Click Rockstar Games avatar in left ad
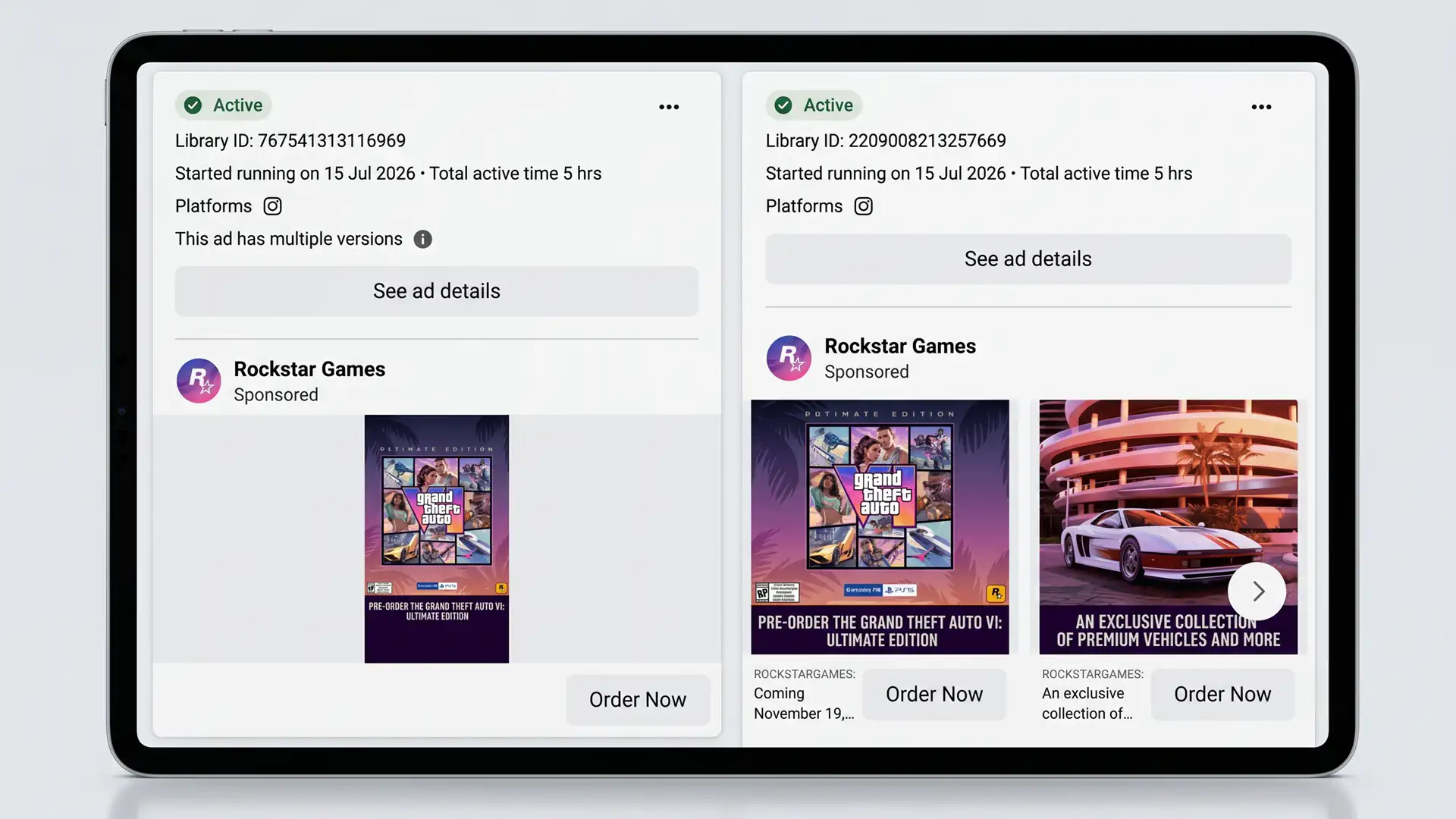This screenshot has height=819, width=1456. pos(199,381)
